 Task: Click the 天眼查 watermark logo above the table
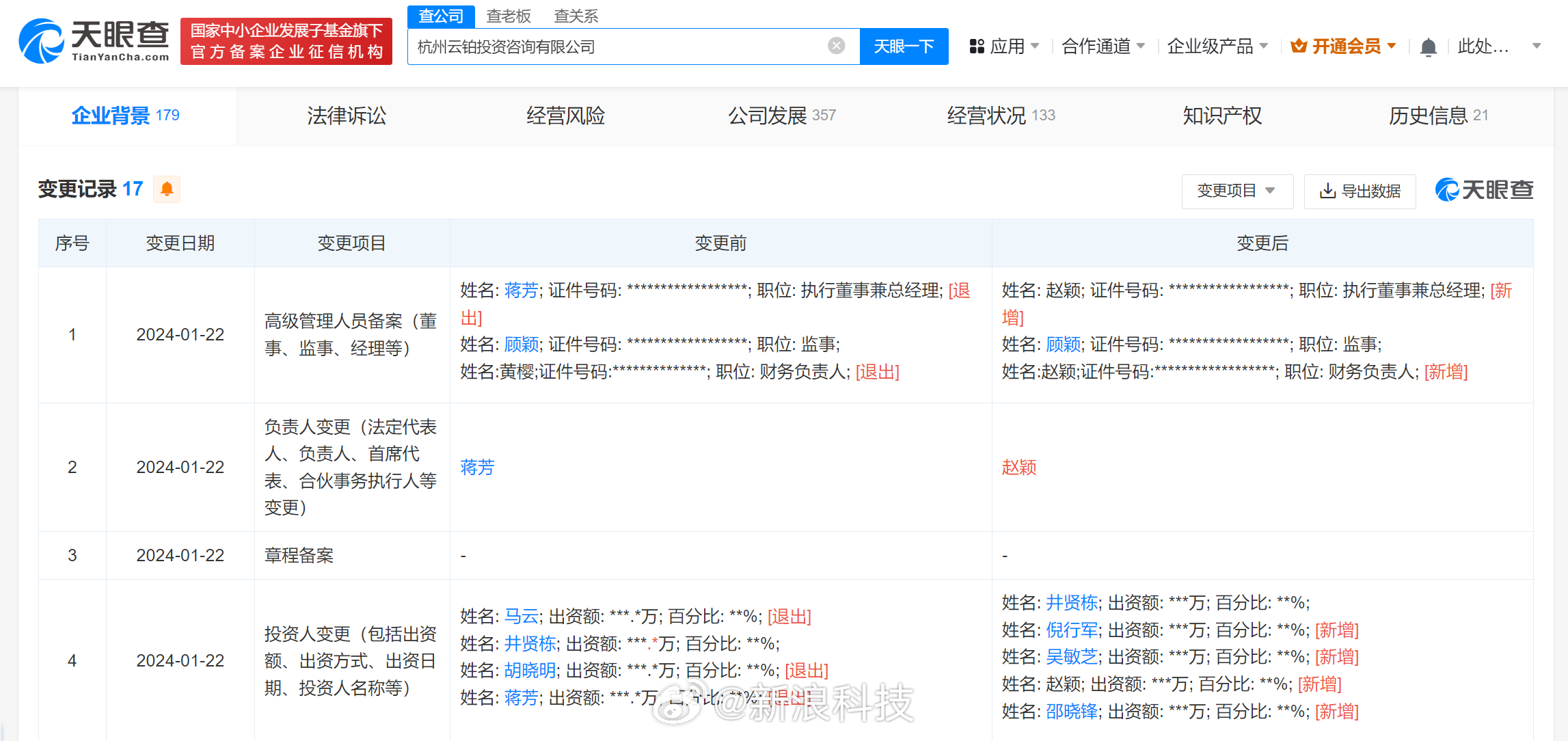point(1484,190)
